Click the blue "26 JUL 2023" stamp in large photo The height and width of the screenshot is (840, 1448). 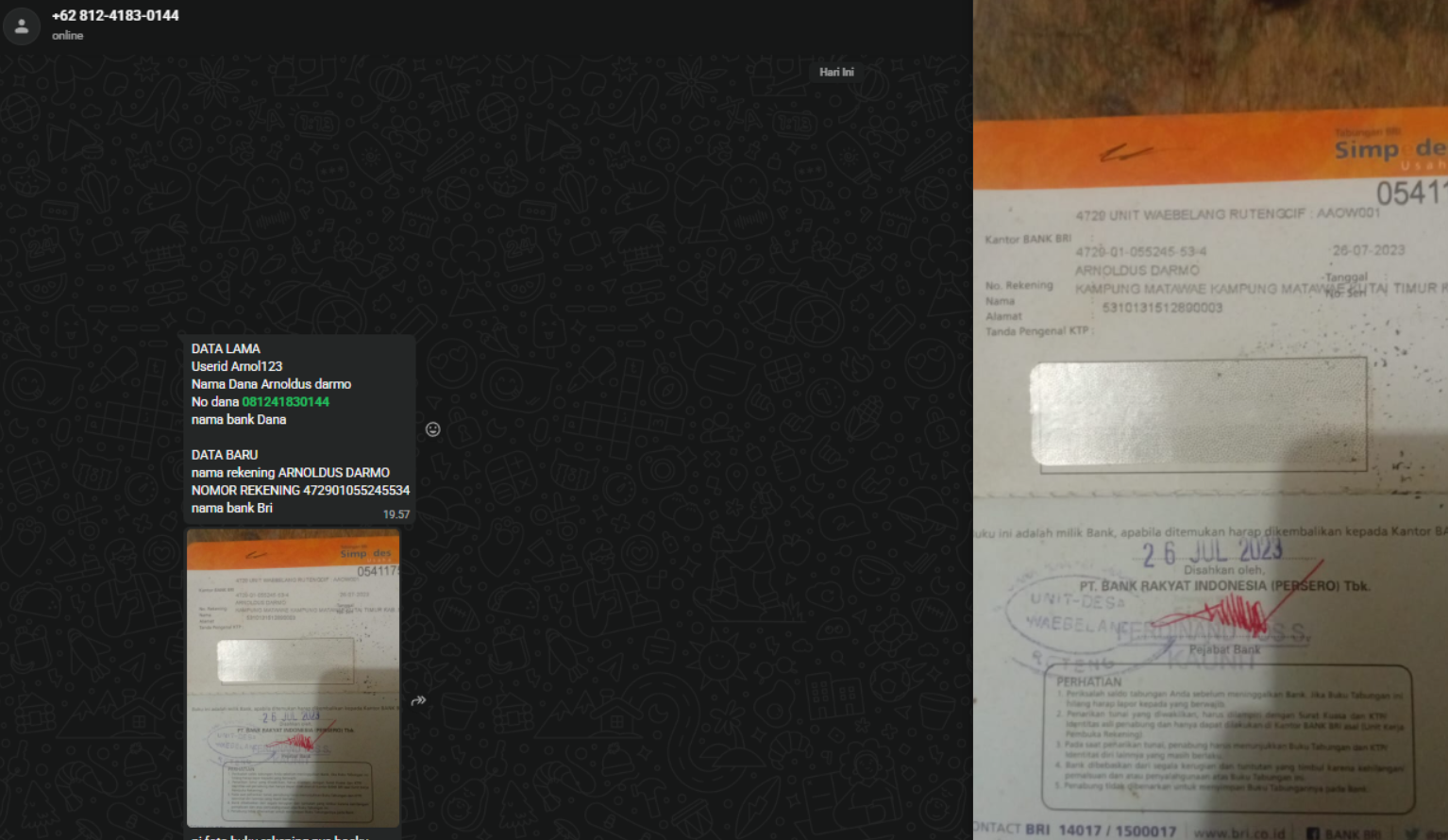[1212, 552]
